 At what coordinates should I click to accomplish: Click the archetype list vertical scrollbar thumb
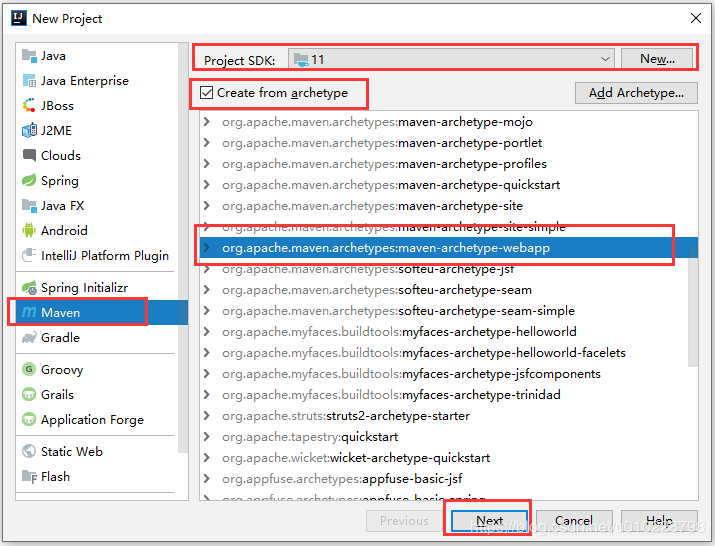tap(693, 307)
